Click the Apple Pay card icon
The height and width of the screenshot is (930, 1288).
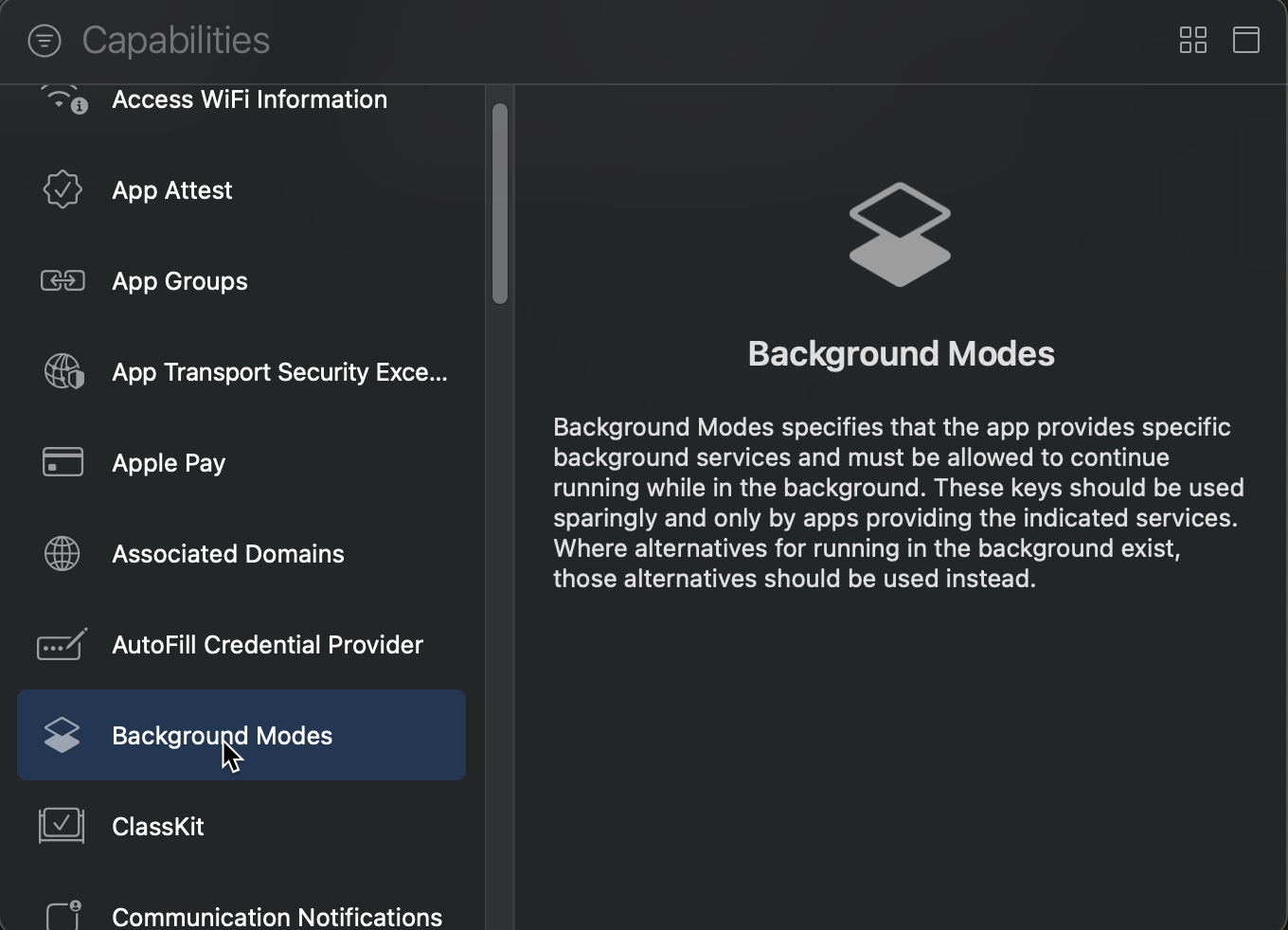pos(63,462)
